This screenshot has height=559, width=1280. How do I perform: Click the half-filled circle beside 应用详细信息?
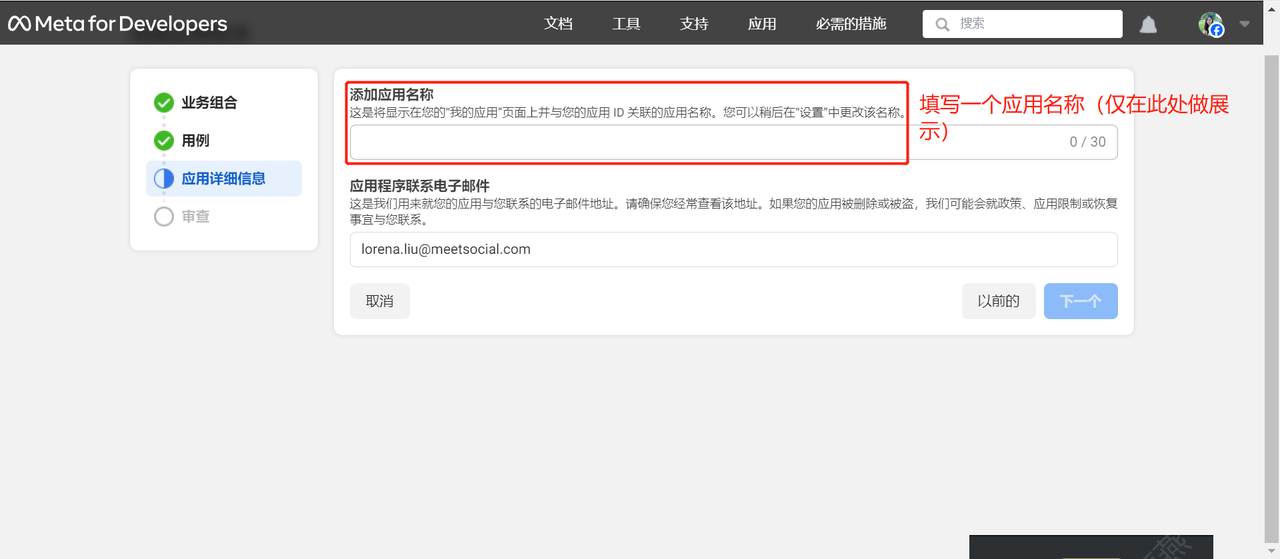point(164,179)
